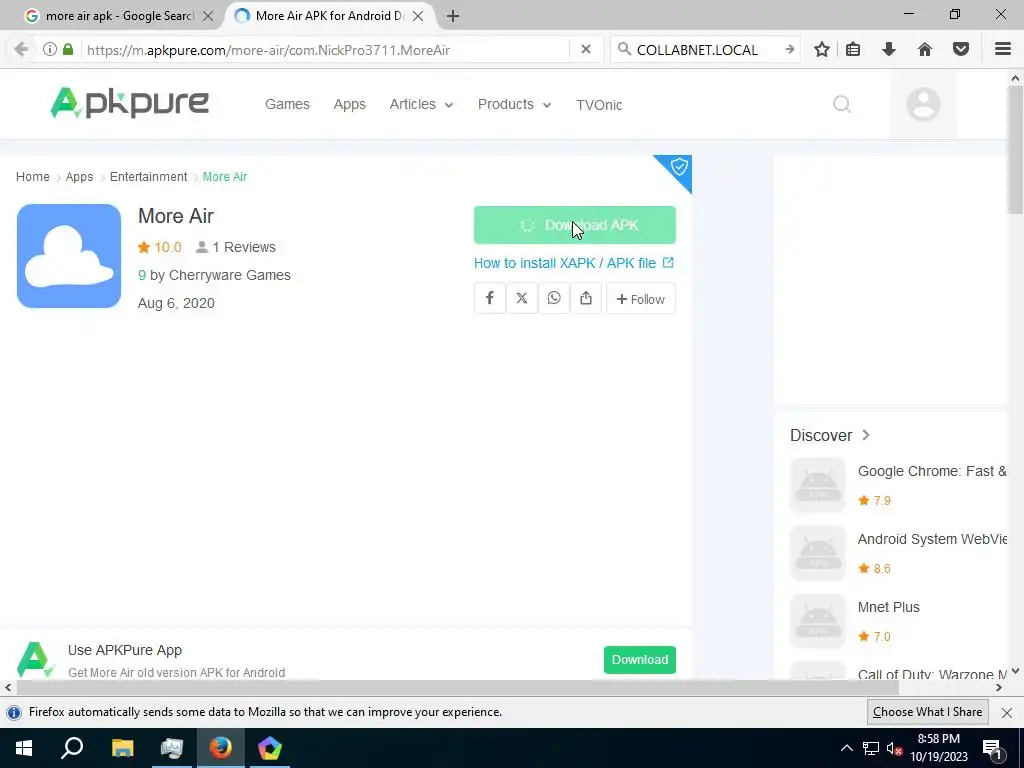Screen dimensions: 1024x768
Task: Open Android System WebView in Discover
Action: [x=932, y=539]
